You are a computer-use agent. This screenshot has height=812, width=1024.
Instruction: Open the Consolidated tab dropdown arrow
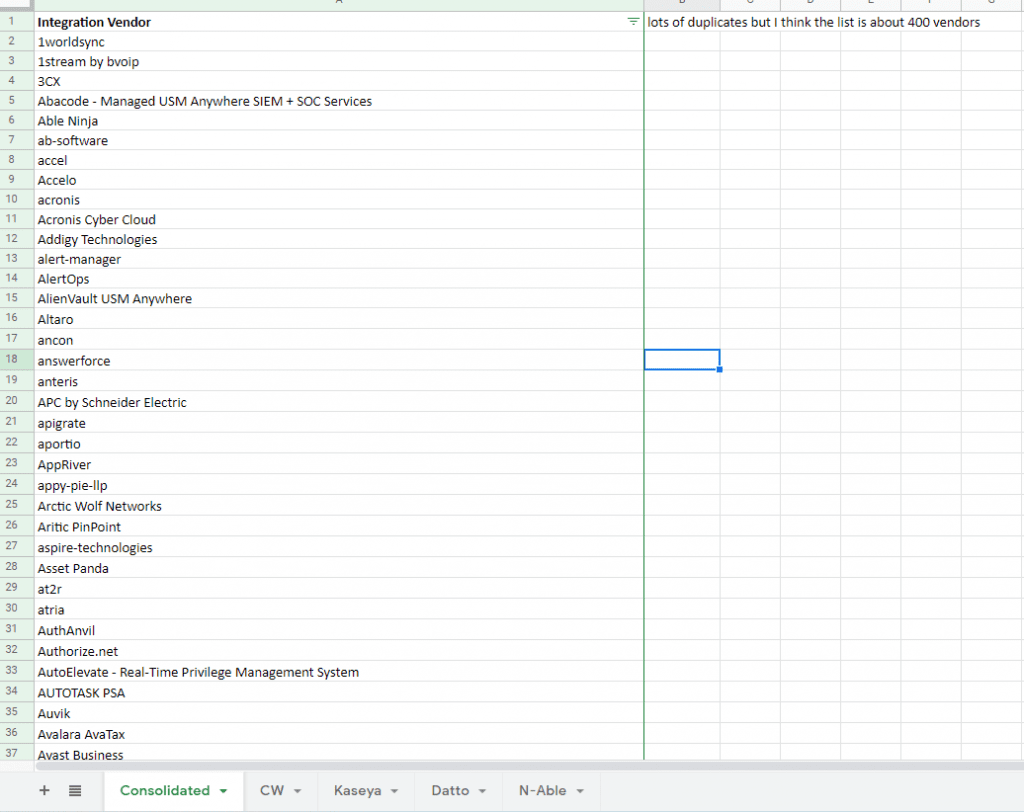point(223,791)
